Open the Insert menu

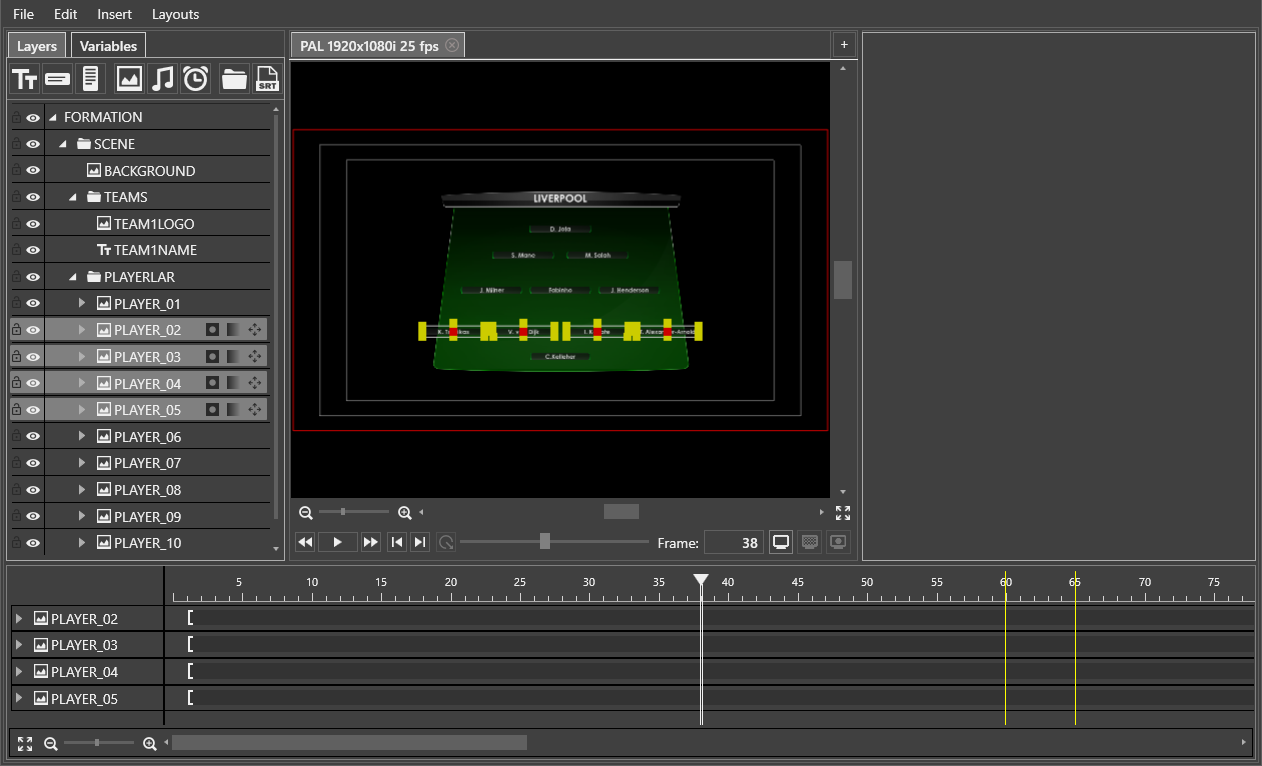coord(114,14)
